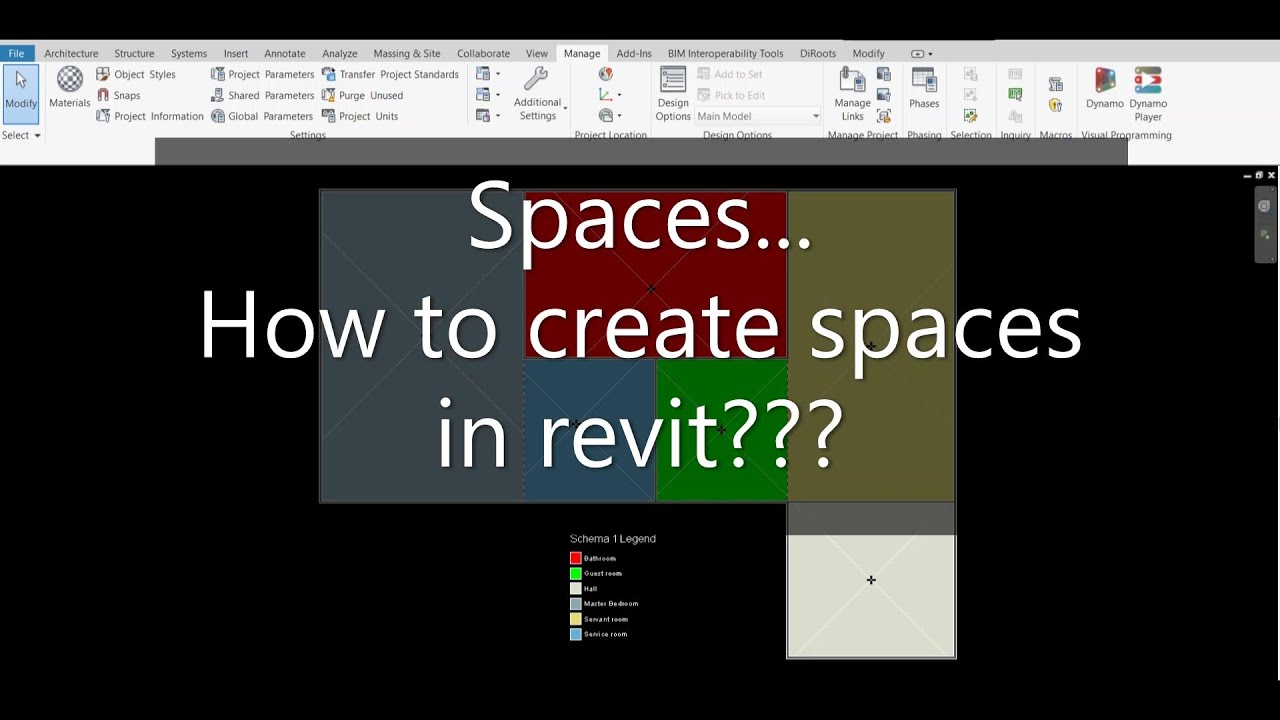Click the Decal Types icon in Manage Project

click(x=884, y=95)
